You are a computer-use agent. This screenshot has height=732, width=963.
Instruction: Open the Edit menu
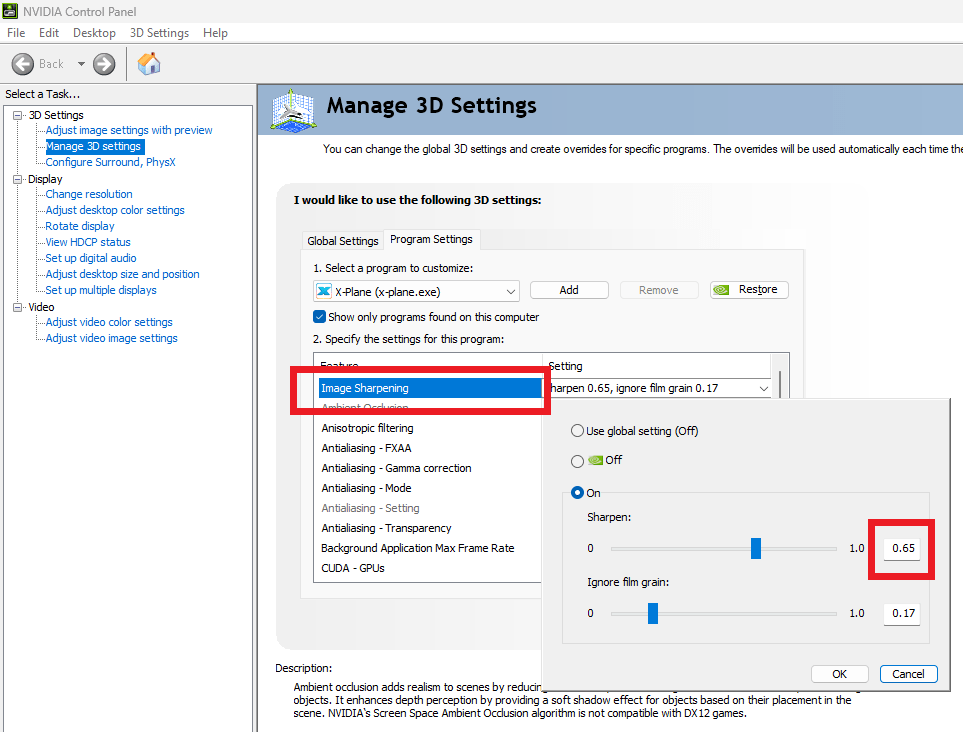49,33
